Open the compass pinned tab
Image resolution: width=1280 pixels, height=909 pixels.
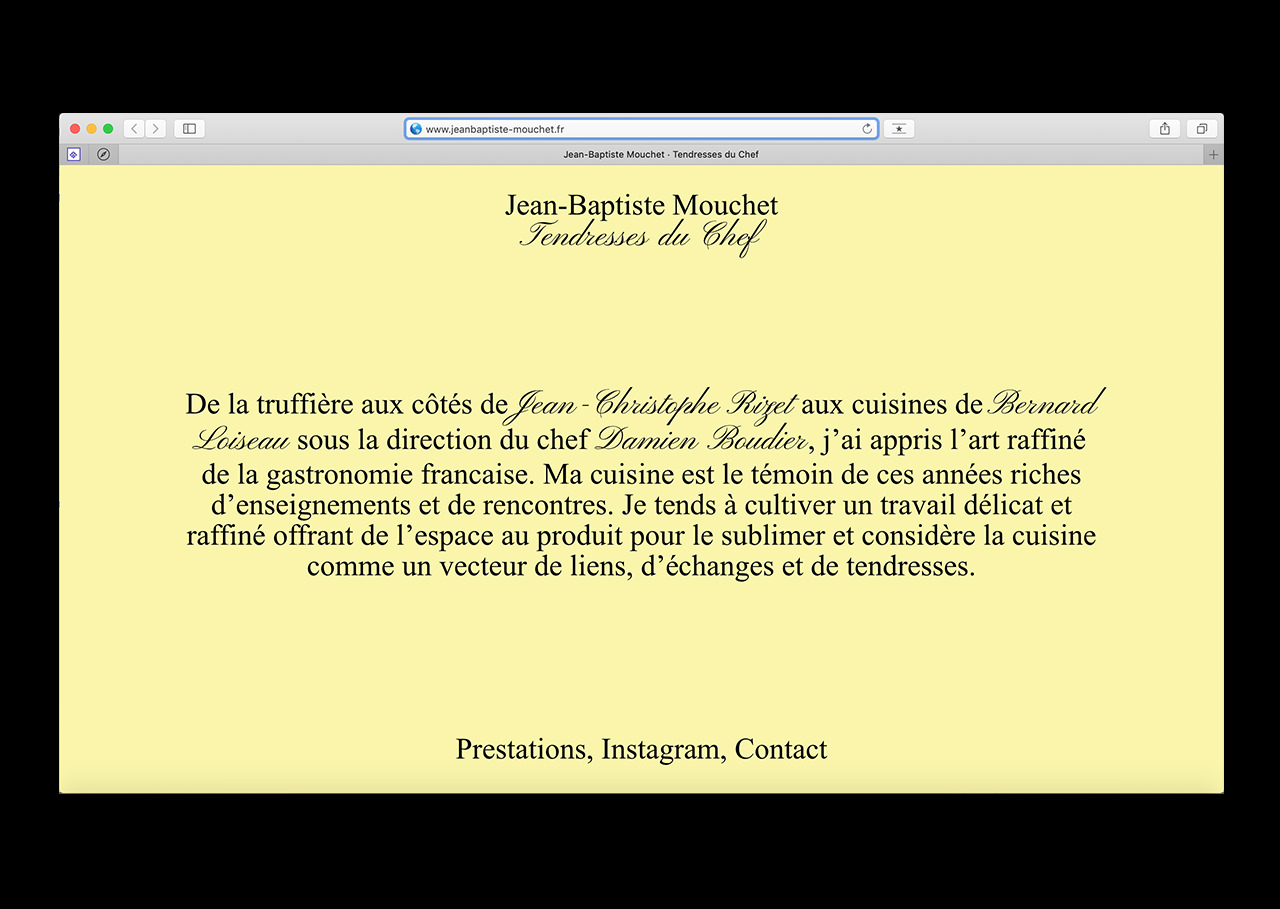click(x=103, y=155)
